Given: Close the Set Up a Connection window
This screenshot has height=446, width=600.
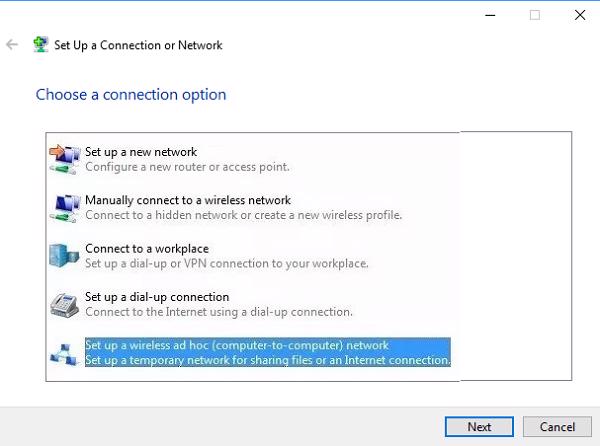Looking at the screenshot, I should pos(579,15).
